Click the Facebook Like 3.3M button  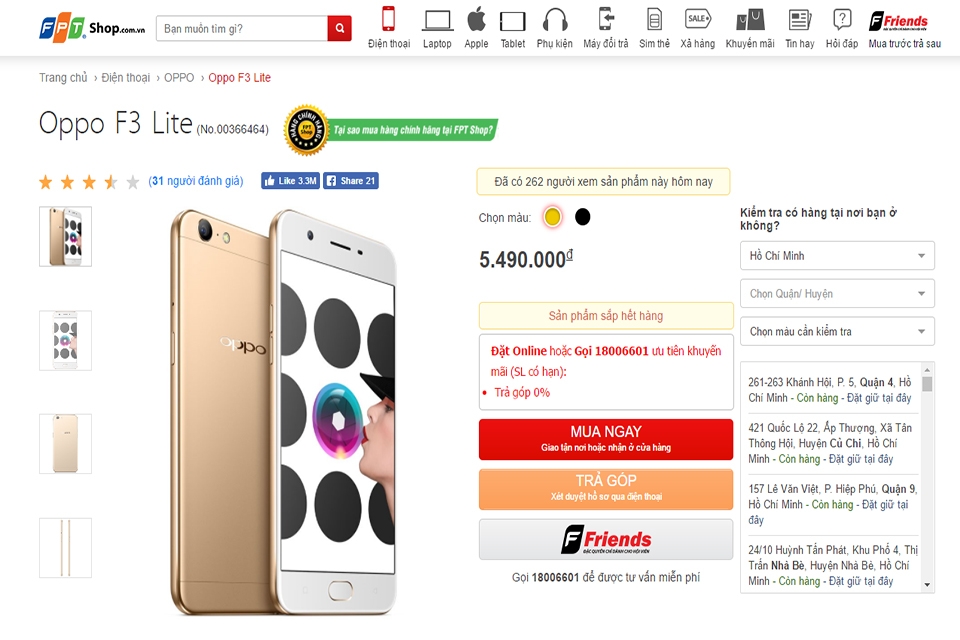click(x=290, y=181)
